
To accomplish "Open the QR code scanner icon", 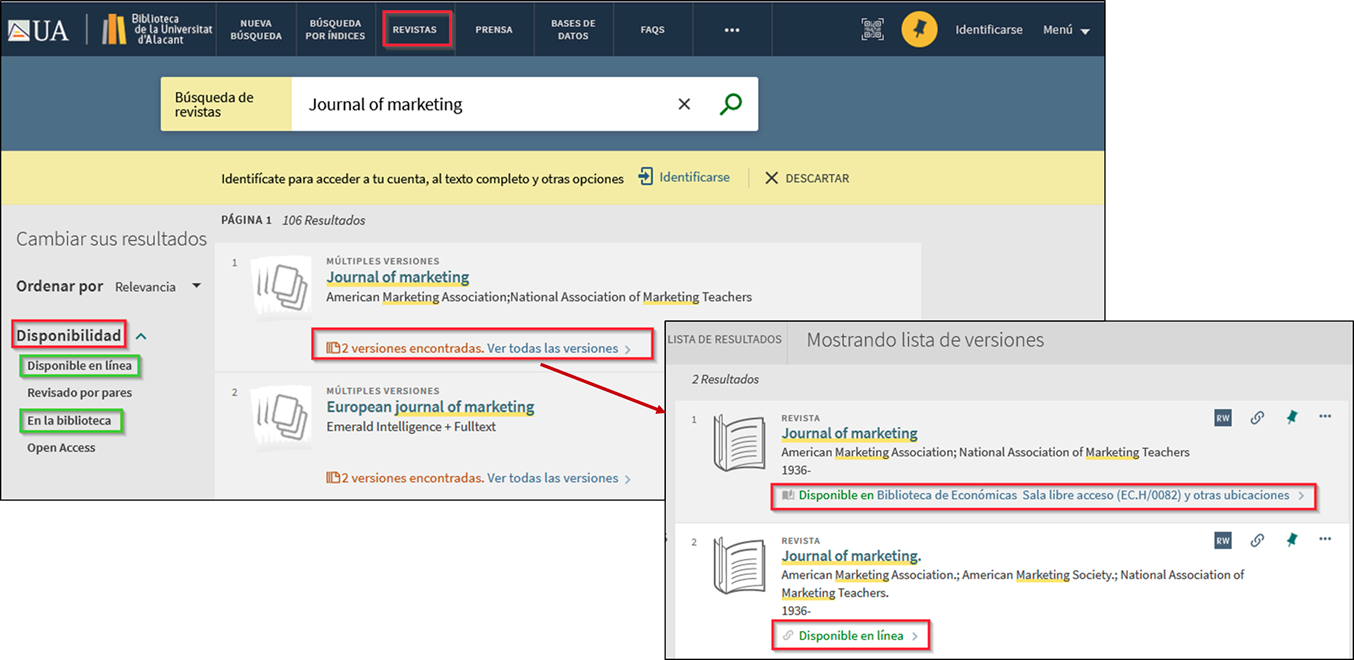I will coord(872,29).
